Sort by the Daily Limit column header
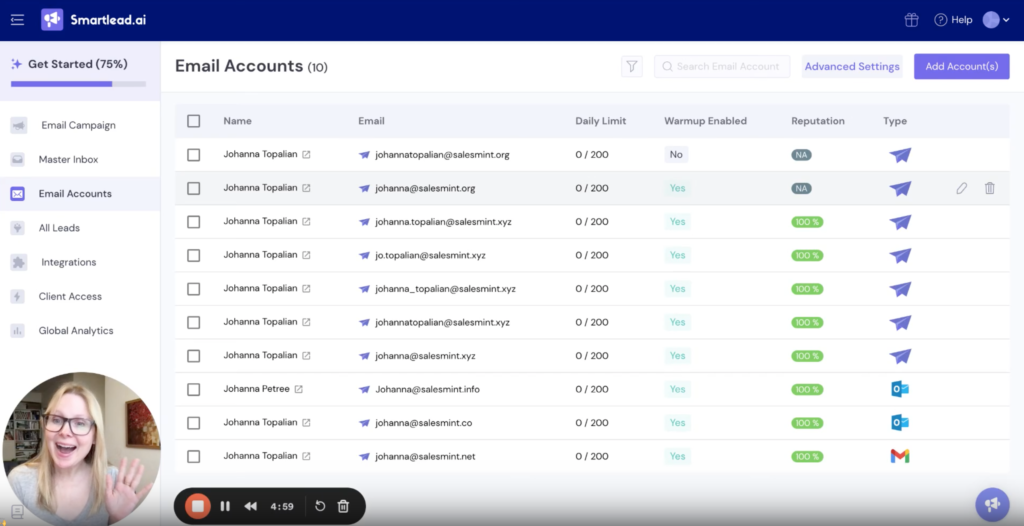 coord(601,121)
